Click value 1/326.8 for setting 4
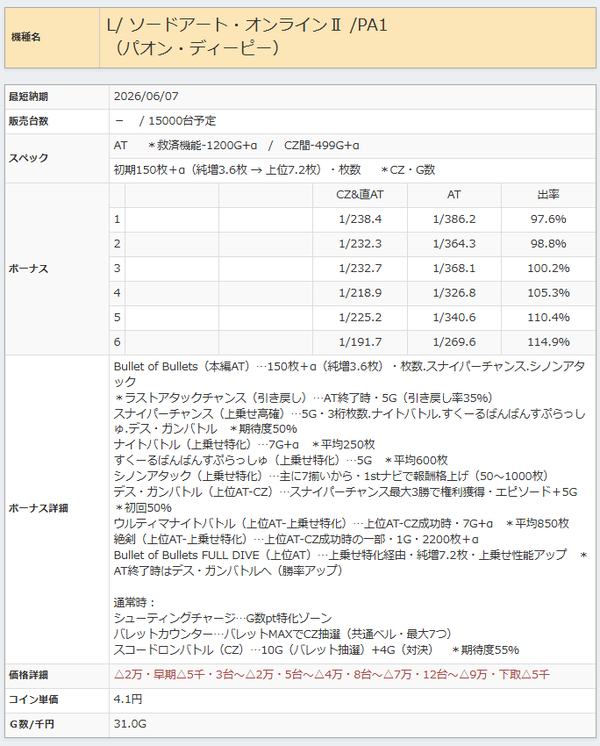Image resolution: width=600 pixels, height=746 pixels. (454, 293)
